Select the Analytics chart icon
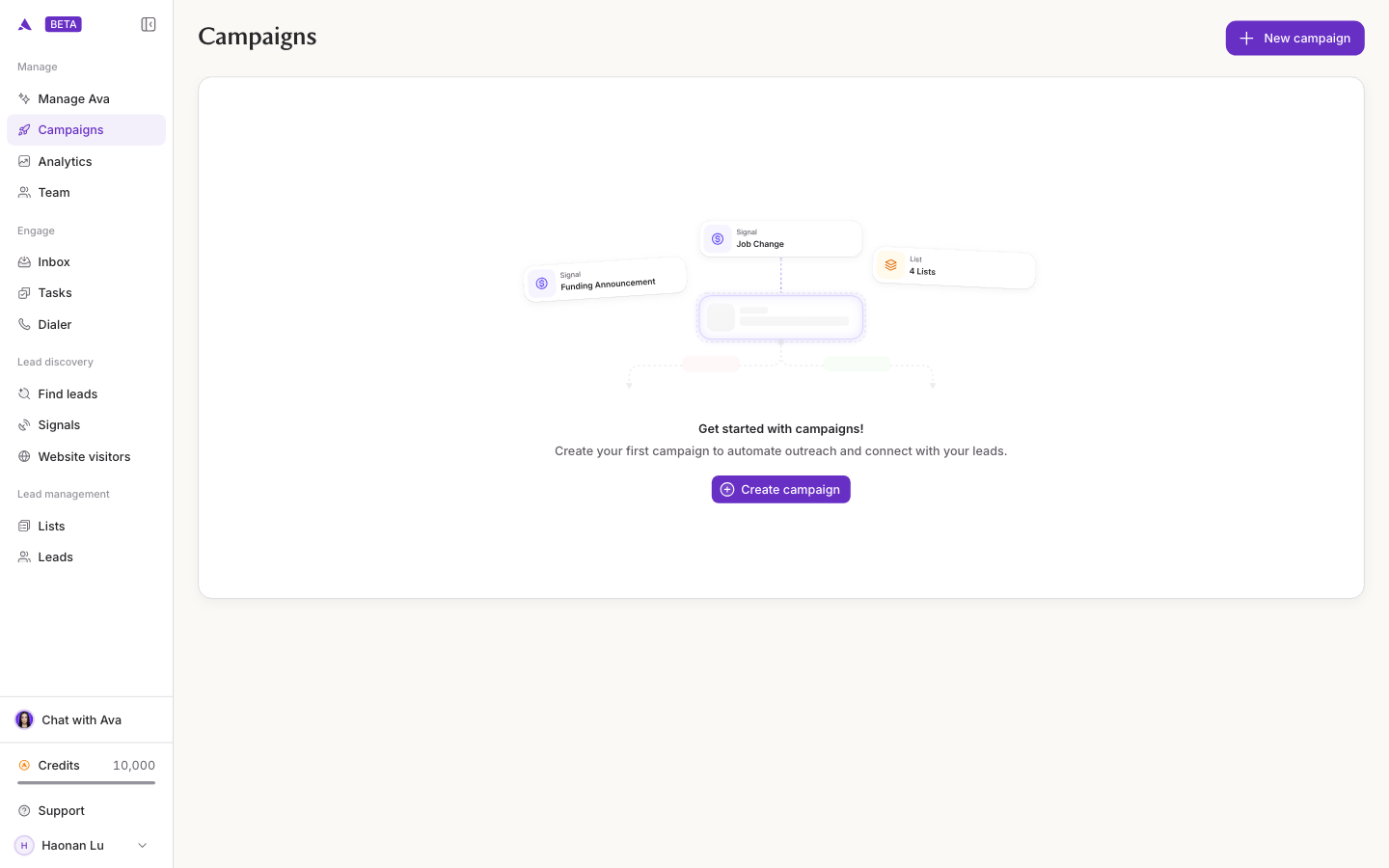Image resolution: width=1389 pixels, height=868 pixels. point(24,161)
